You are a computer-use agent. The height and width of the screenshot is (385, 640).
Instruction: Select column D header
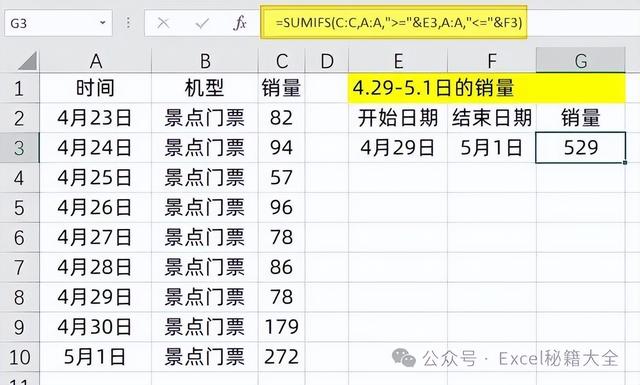pyautogui.click(x=327, y=61)
